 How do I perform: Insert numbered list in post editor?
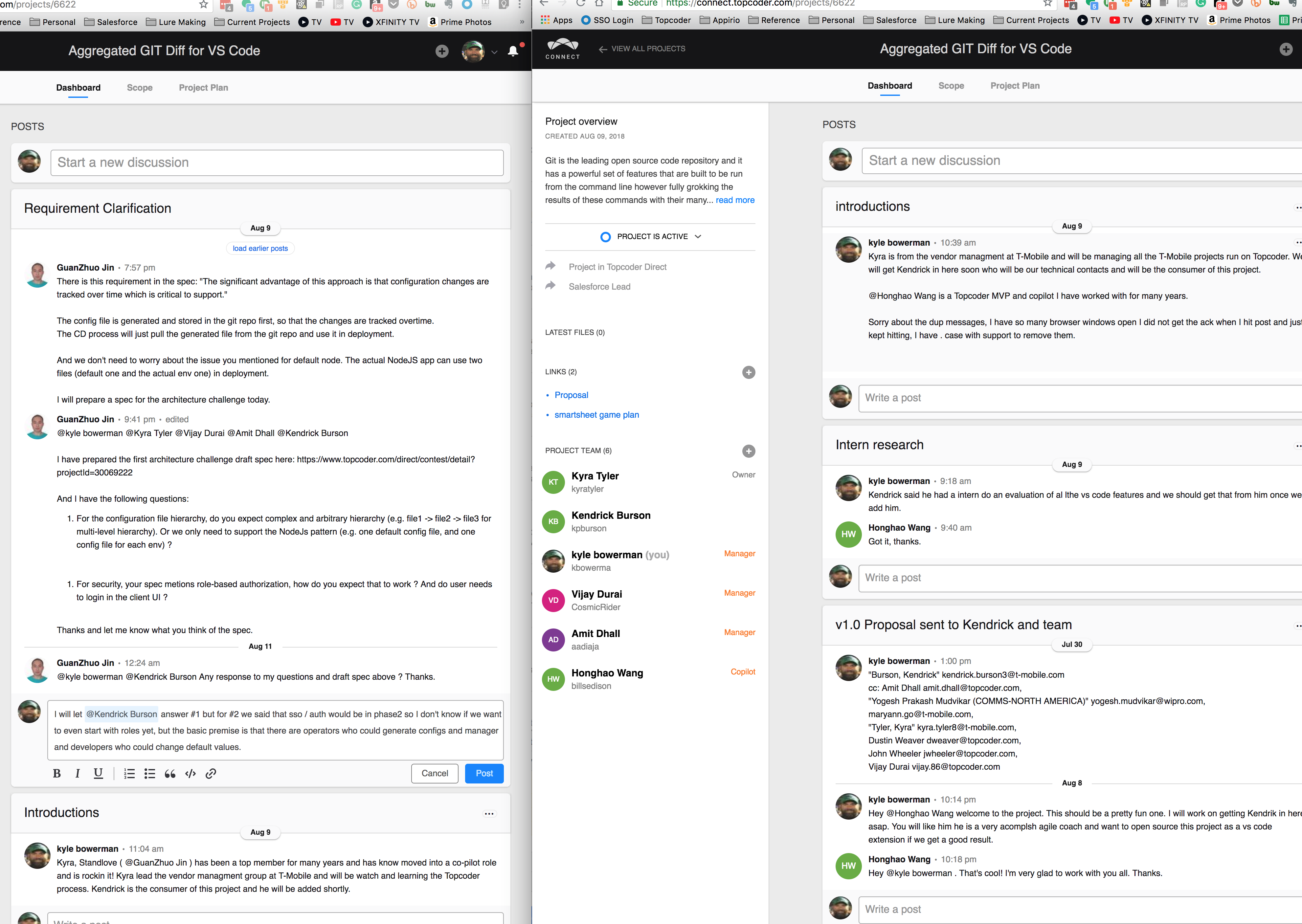pos(129,774)
